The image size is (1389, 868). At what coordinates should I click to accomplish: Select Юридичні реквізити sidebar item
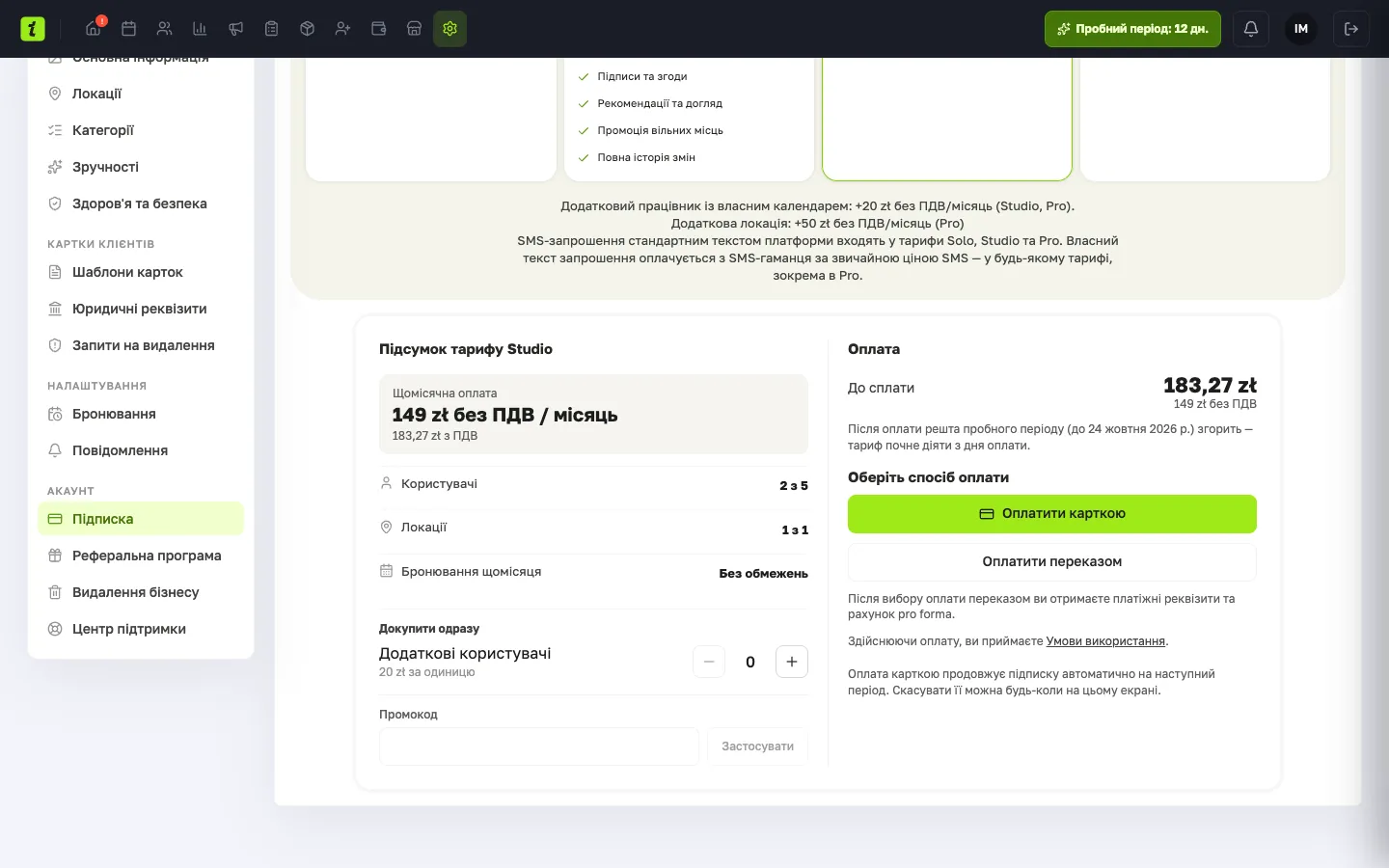click(141, 309)
